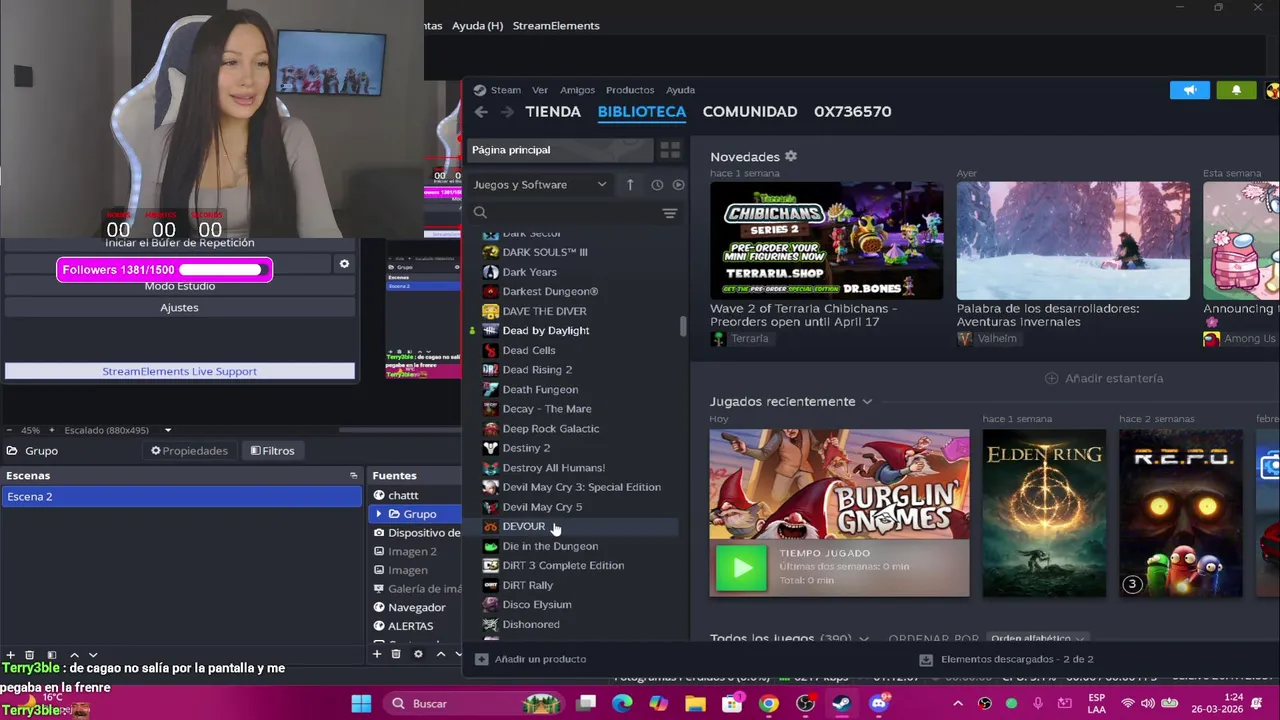
Task: Click Página principal button
Action: (560, 150)
